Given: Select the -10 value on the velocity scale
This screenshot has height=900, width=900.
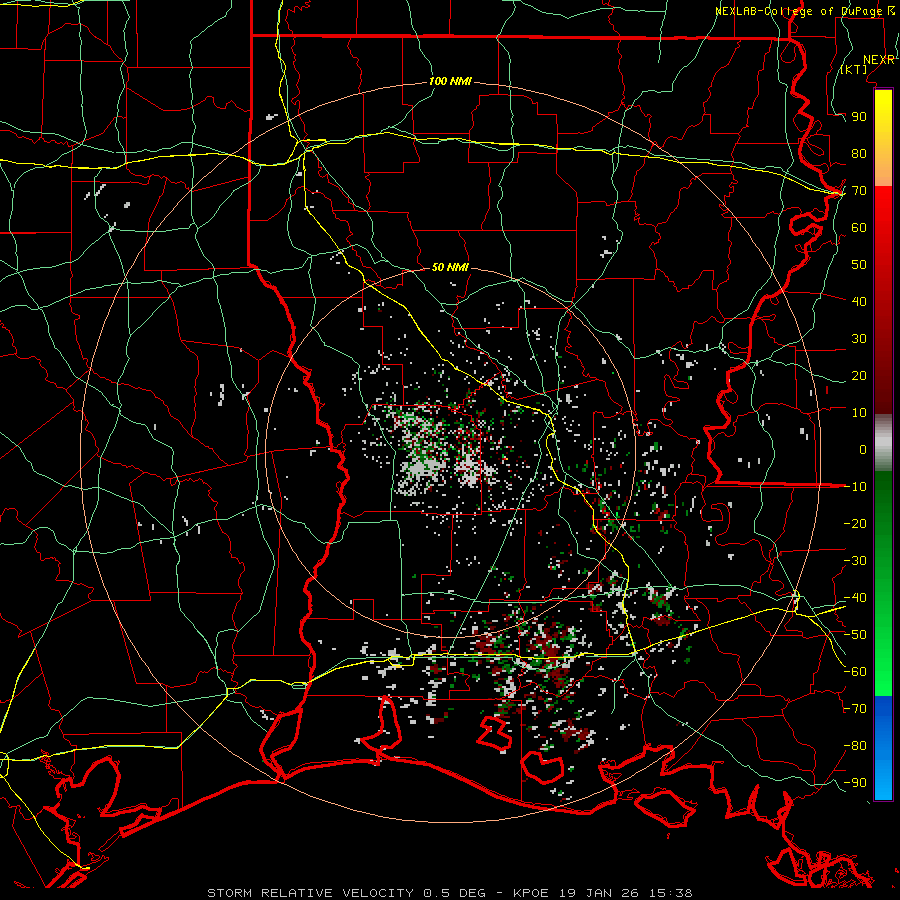Looking at the screenshot, I should pyautogui.click(x=855, y=487).
